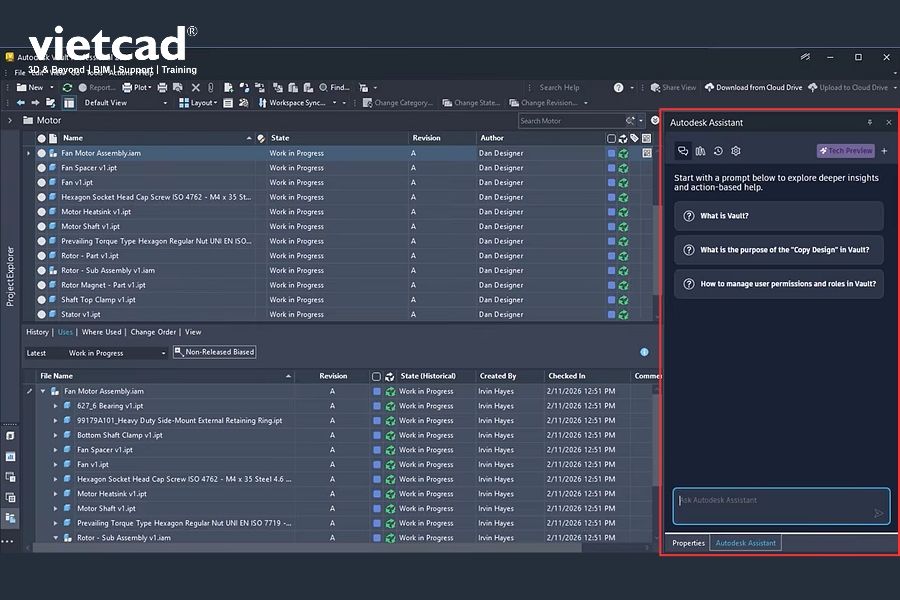The height and width of the screenshot is (600, 900).
Task: Open the History tab
Action: tap(37, 332)
